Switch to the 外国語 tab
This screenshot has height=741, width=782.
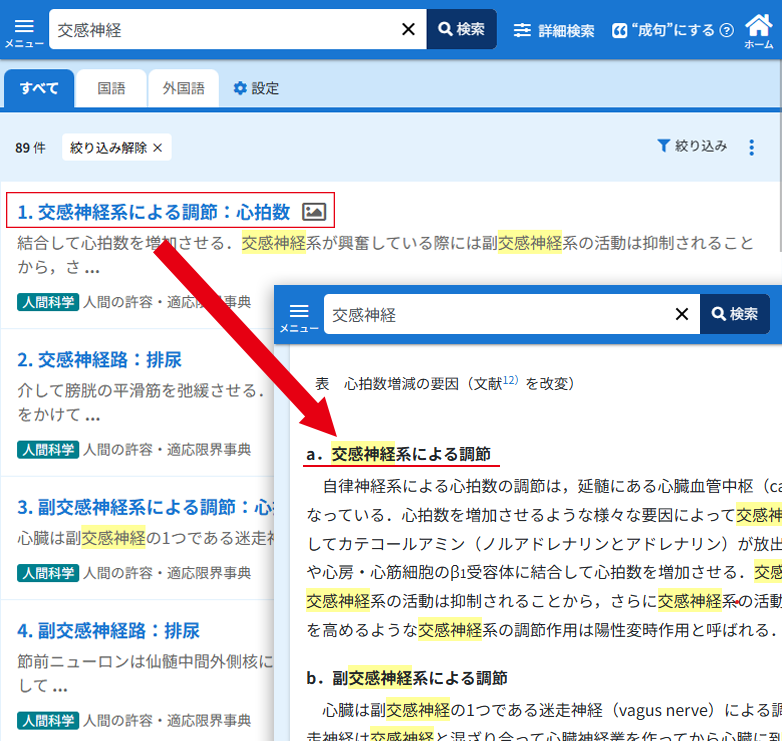point(183,88)
